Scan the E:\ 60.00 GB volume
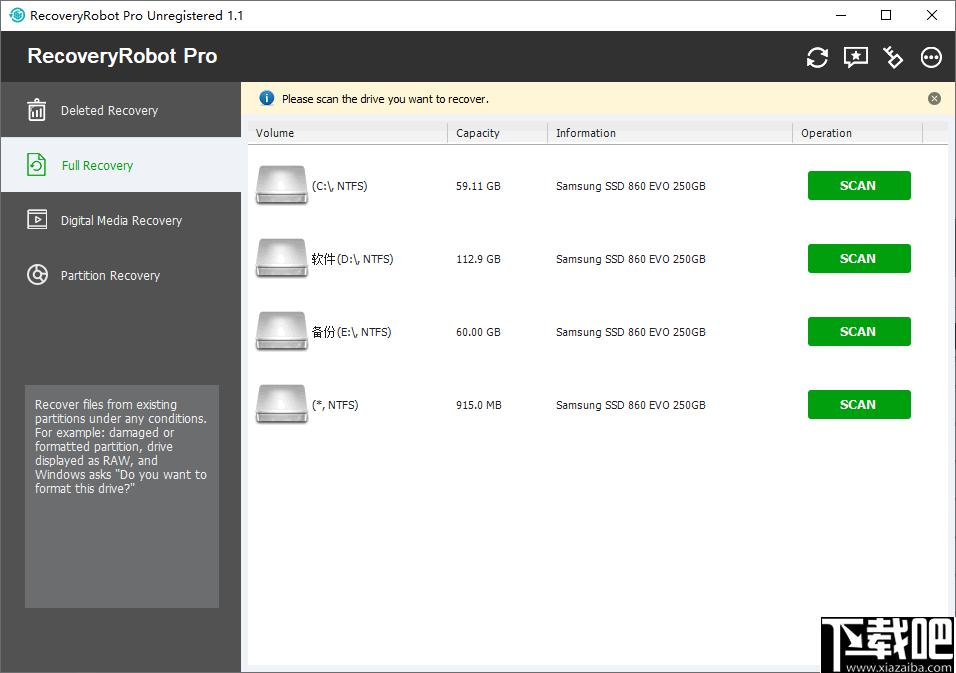956x673 pixels. [x=859, y=332]
